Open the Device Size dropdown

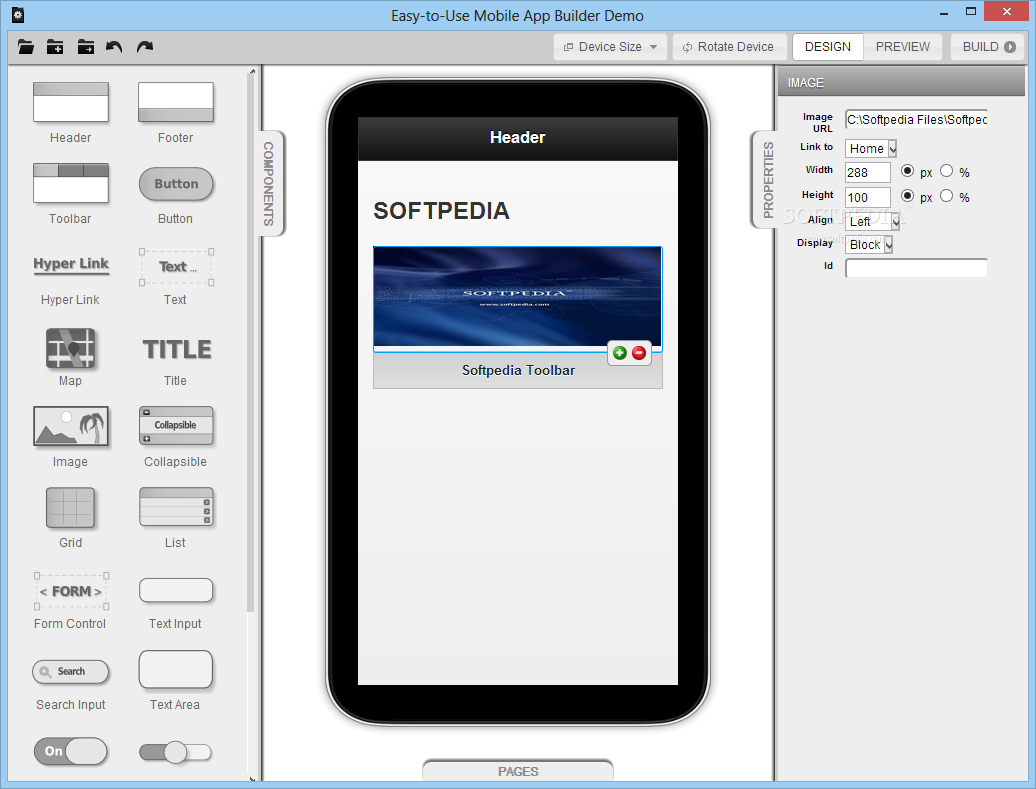(x=610, y=47)
